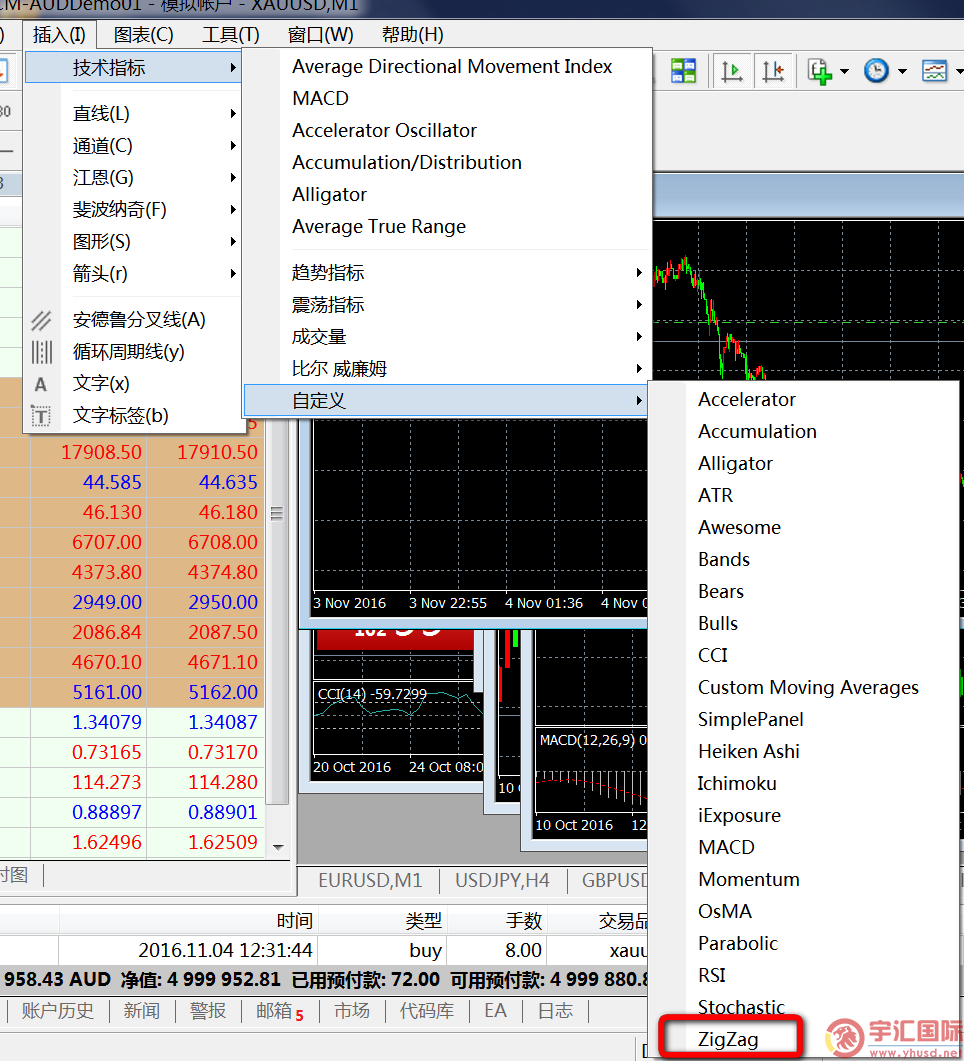Click the chart templates icon
The height and width of the screenshot is (1061, 964).
(x=934, y=71)
